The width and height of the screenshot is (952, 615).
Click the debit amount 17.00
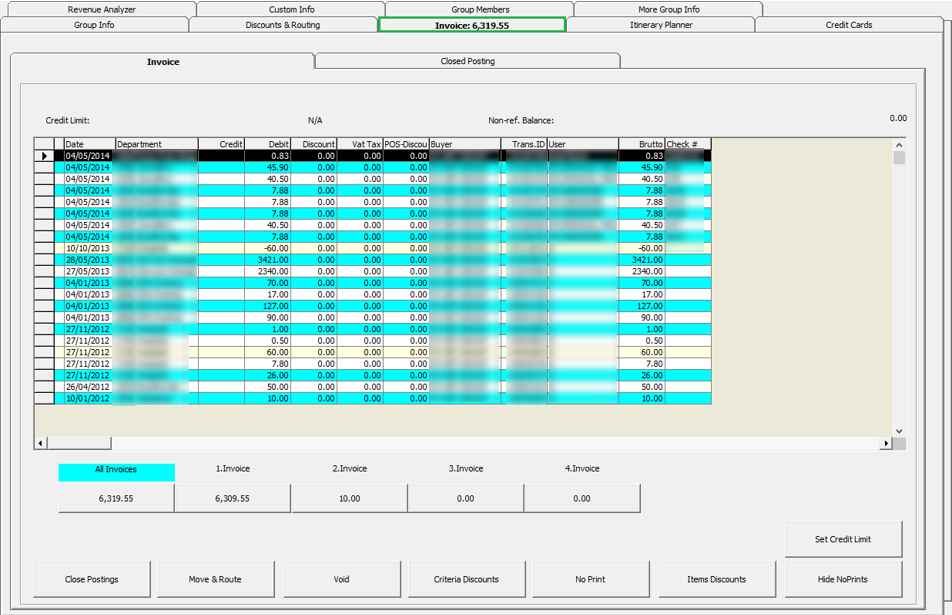(268, 294)
